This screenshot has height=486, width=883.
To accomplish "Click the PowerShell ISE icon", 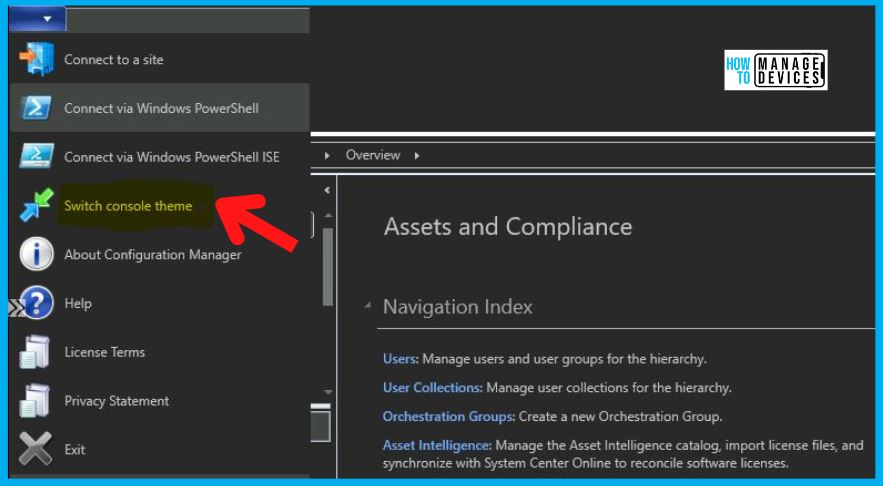I will click(37, 156).
